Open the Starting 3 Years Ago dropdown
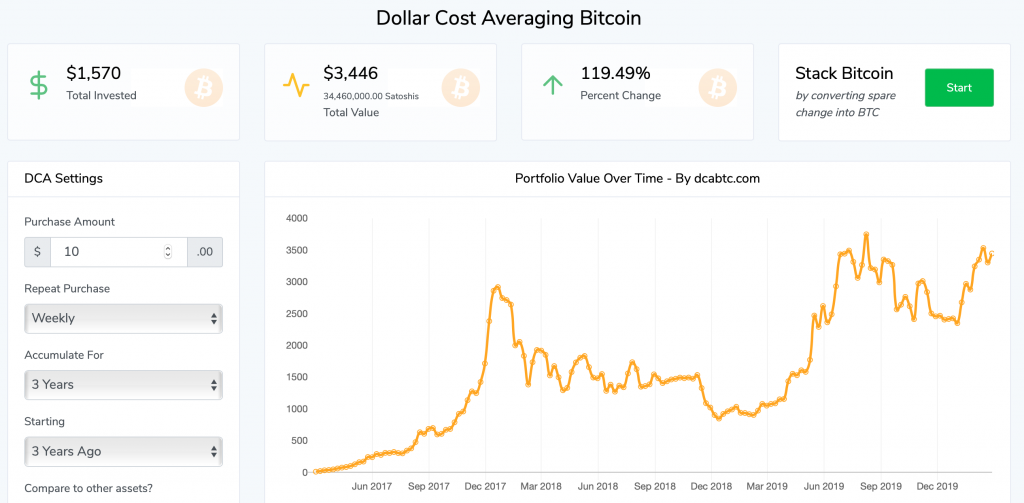The width and height of the screenshot is (1024, 503). pos(123,451)
